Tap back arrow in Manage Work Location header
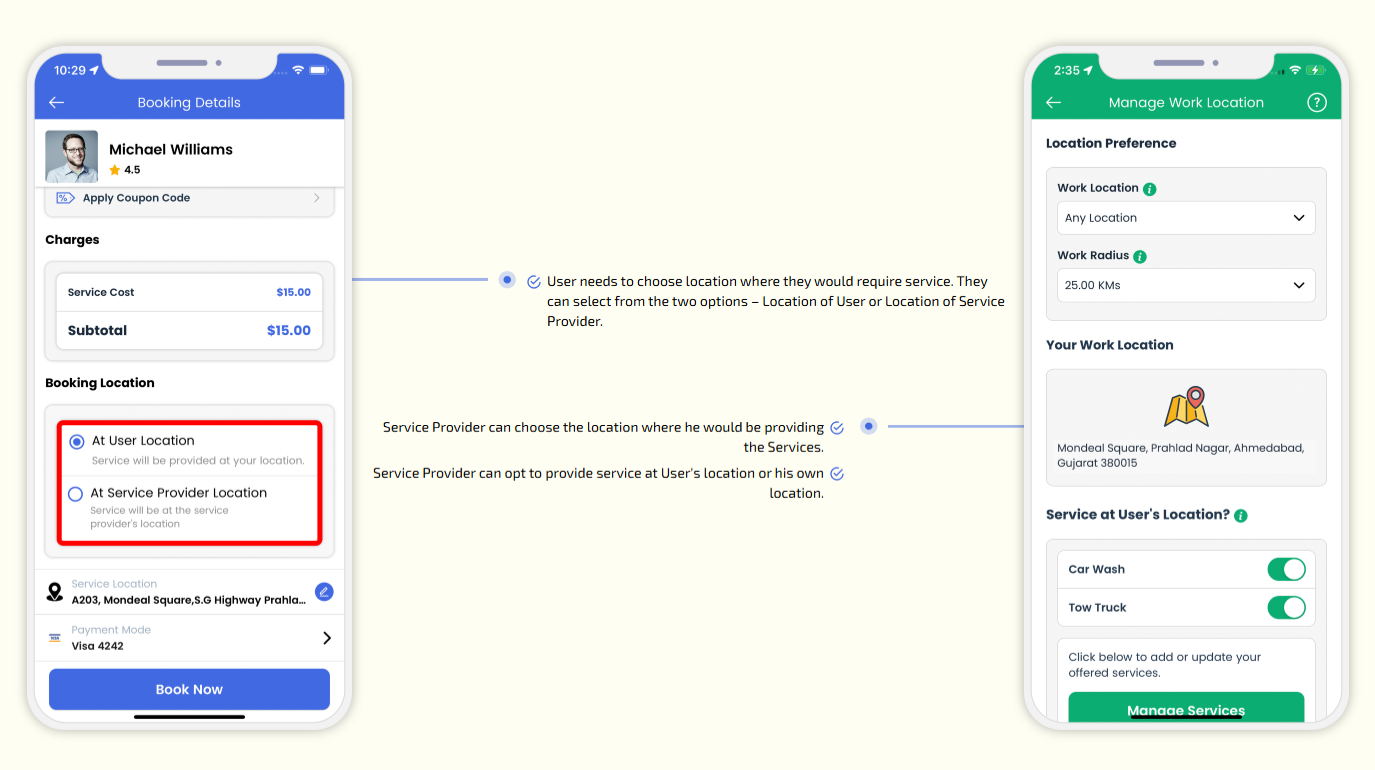Screen dimensions: 1375x770 pyautogui.click(x=1053, y=102)
